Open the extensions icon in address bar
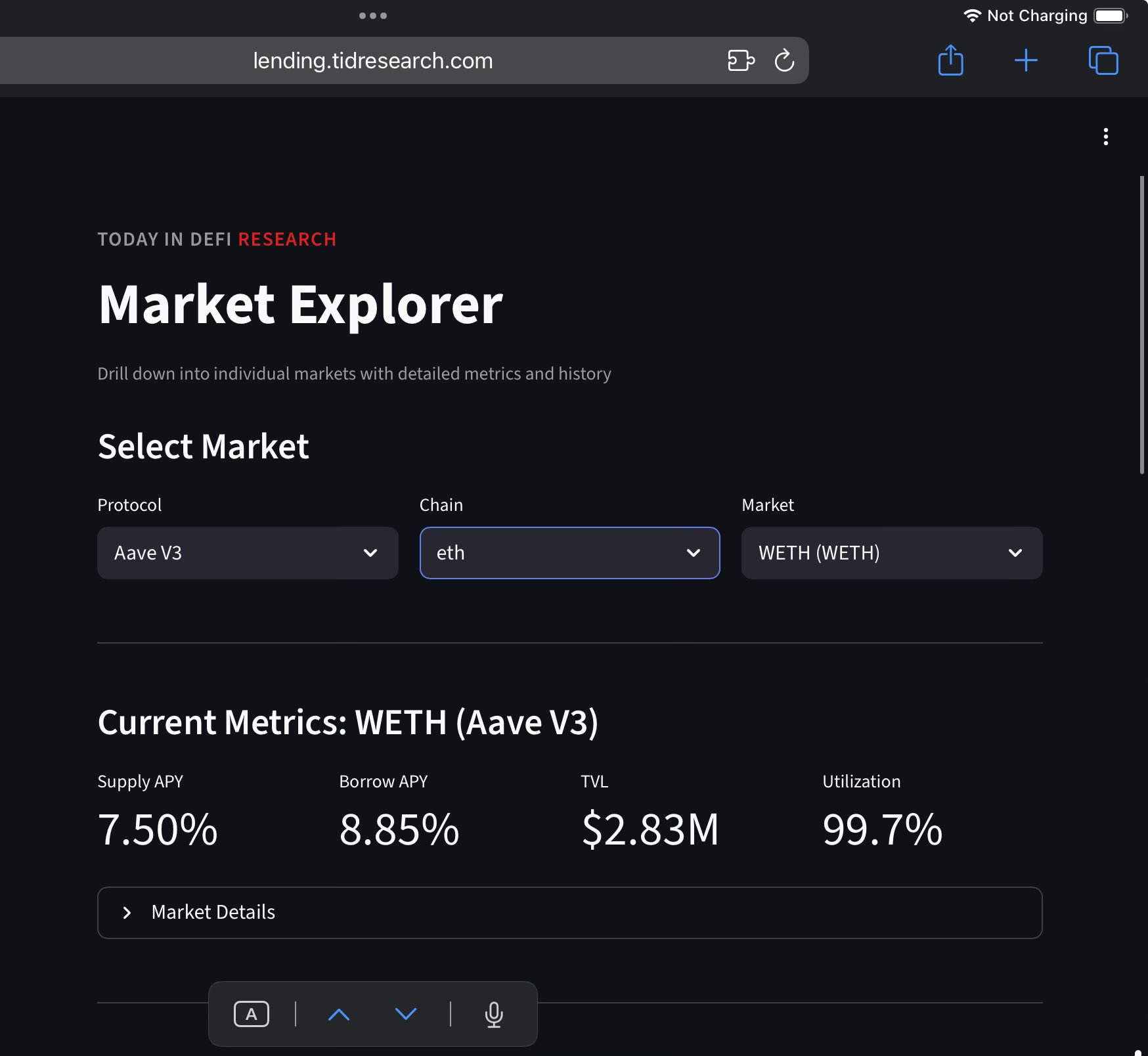The width and height of the screenshot is (1148, 1056). click(741, 60)
